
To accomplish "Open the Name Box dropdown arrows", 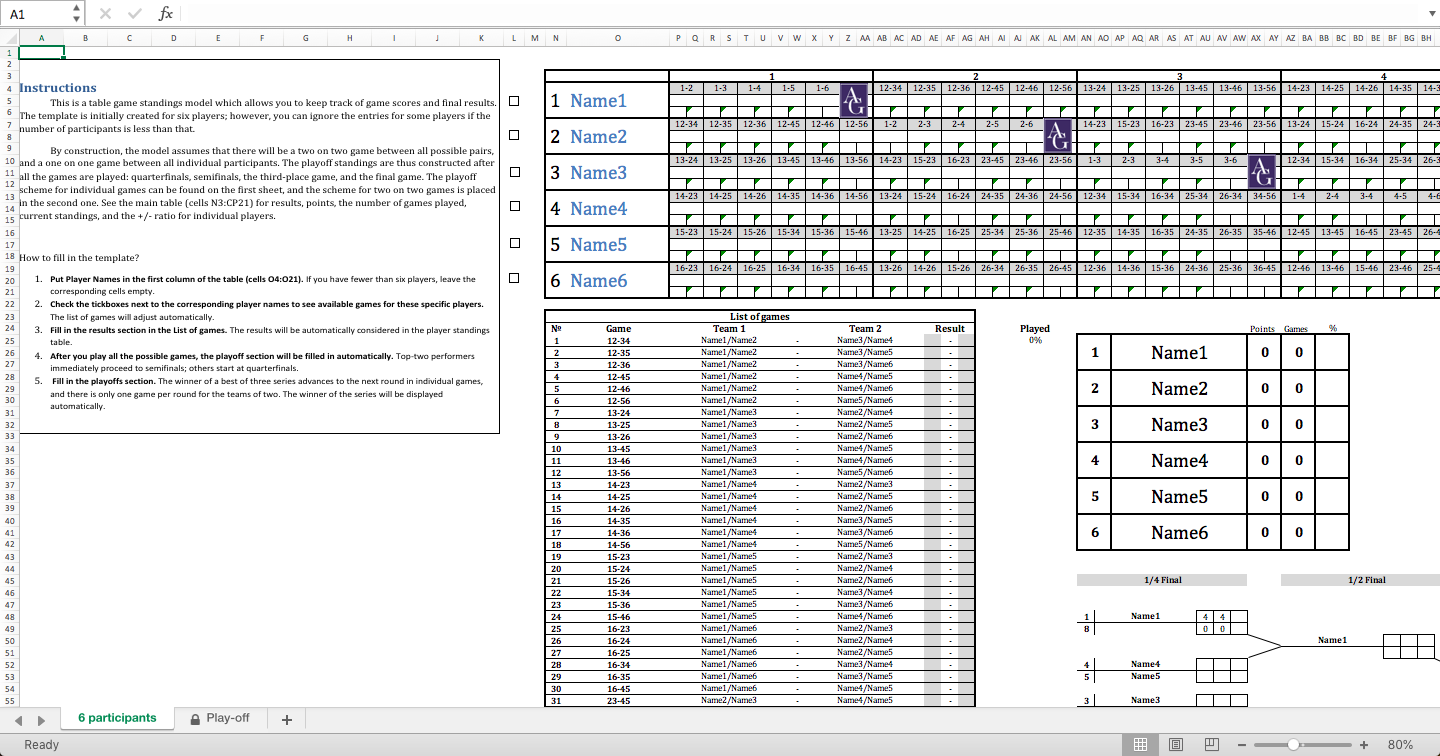I will click(x=78, y=13).
